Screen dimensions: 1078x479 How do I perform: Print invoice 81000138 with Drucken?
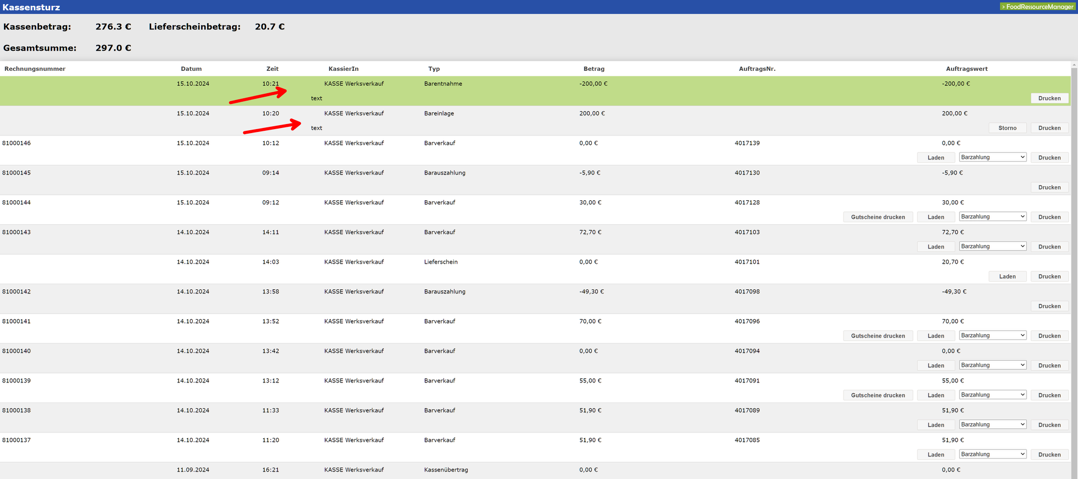click(1049, 425)
